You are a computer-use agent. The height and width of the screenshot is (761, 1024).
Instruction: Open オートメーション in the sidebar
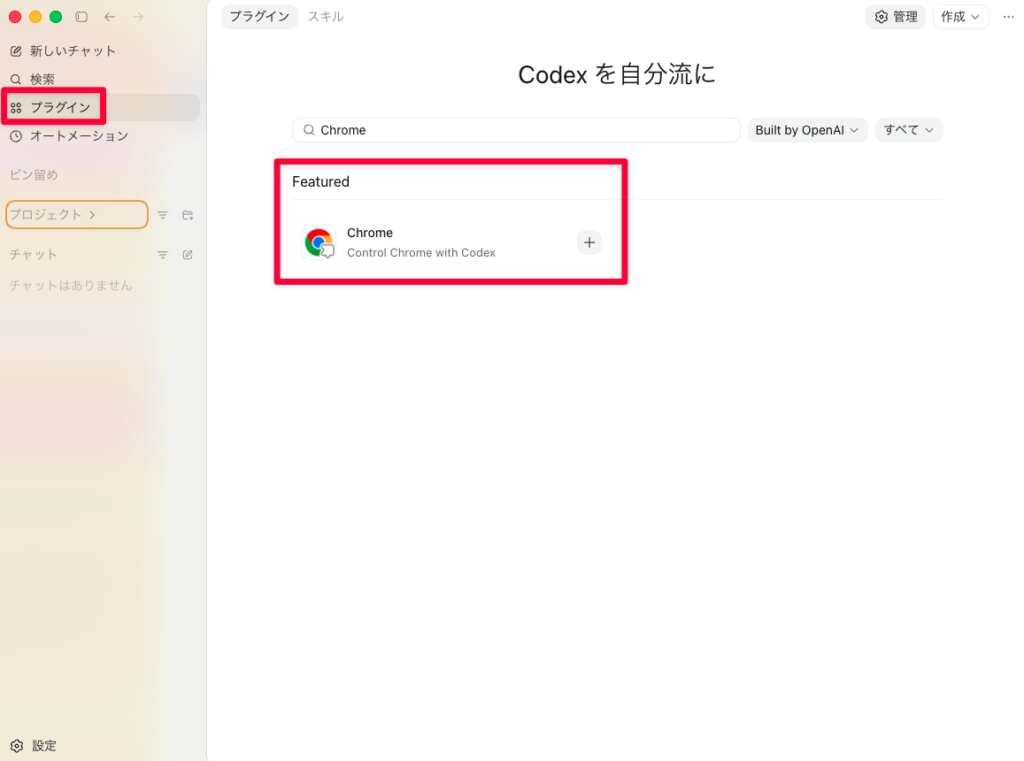tap(69, 136)
